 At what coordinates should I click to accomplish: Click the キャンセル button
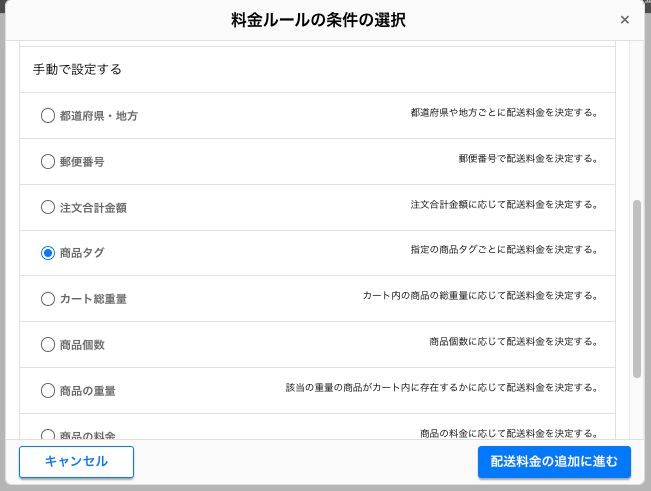76,462
